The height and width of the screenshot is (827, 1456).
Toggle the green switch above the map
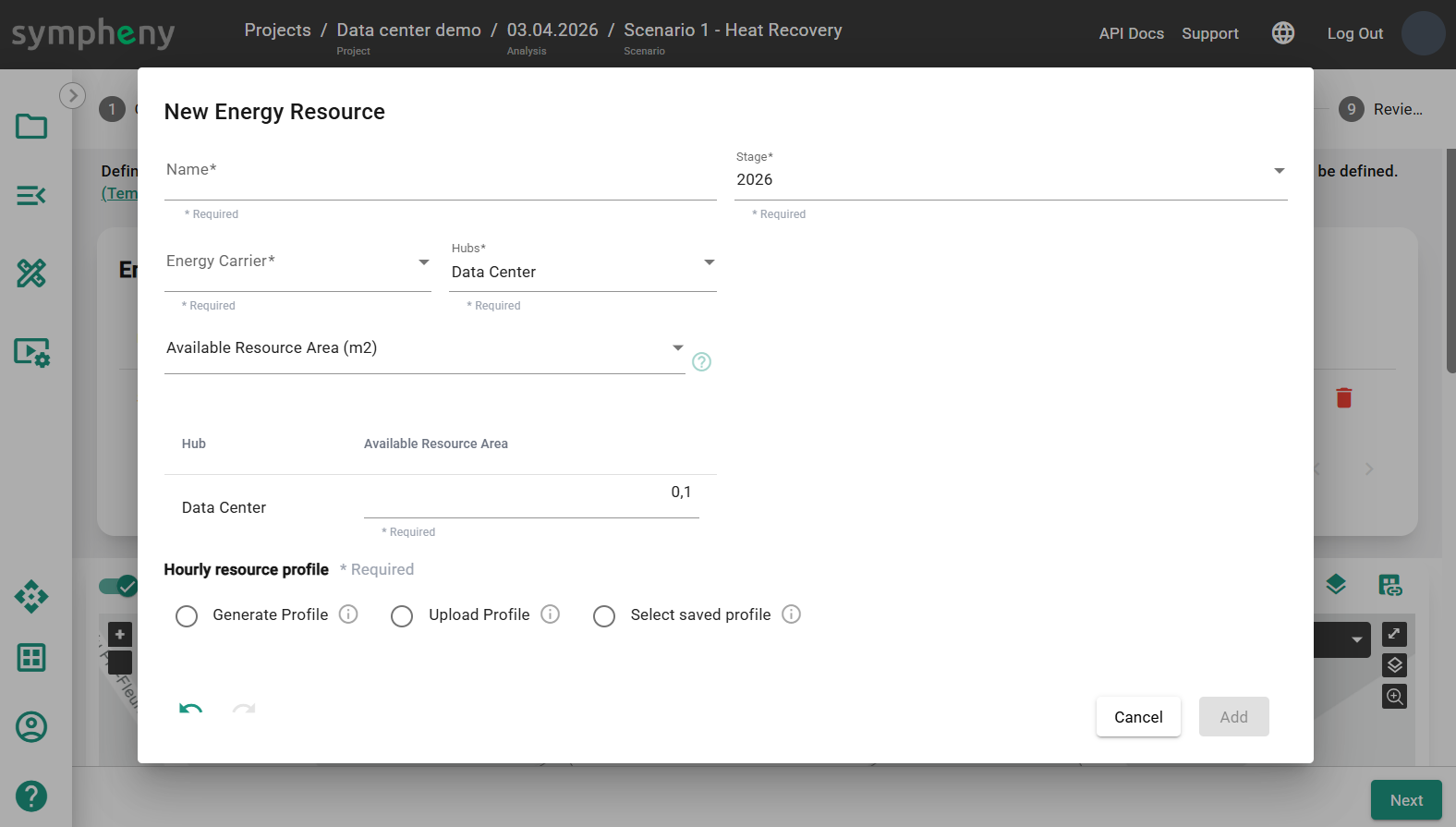click(x=118, y=586)
